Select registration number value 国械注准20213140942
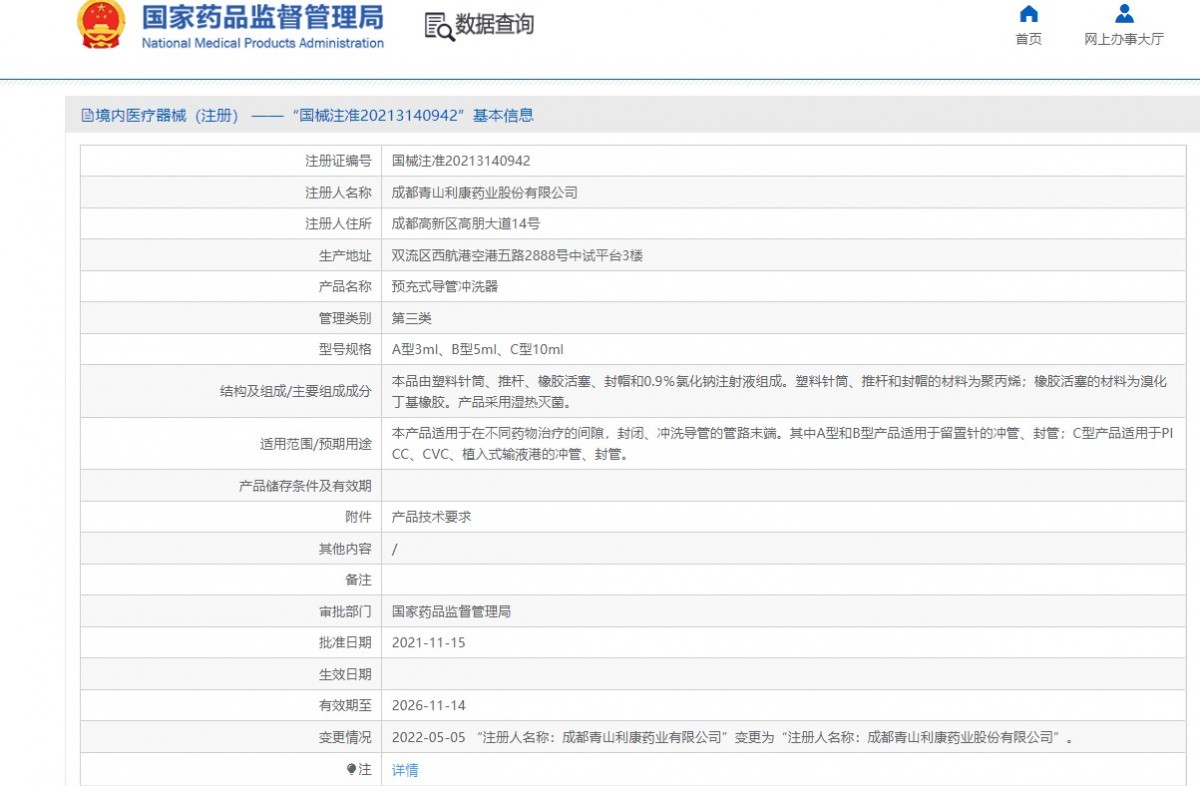 tap(461, 161)
